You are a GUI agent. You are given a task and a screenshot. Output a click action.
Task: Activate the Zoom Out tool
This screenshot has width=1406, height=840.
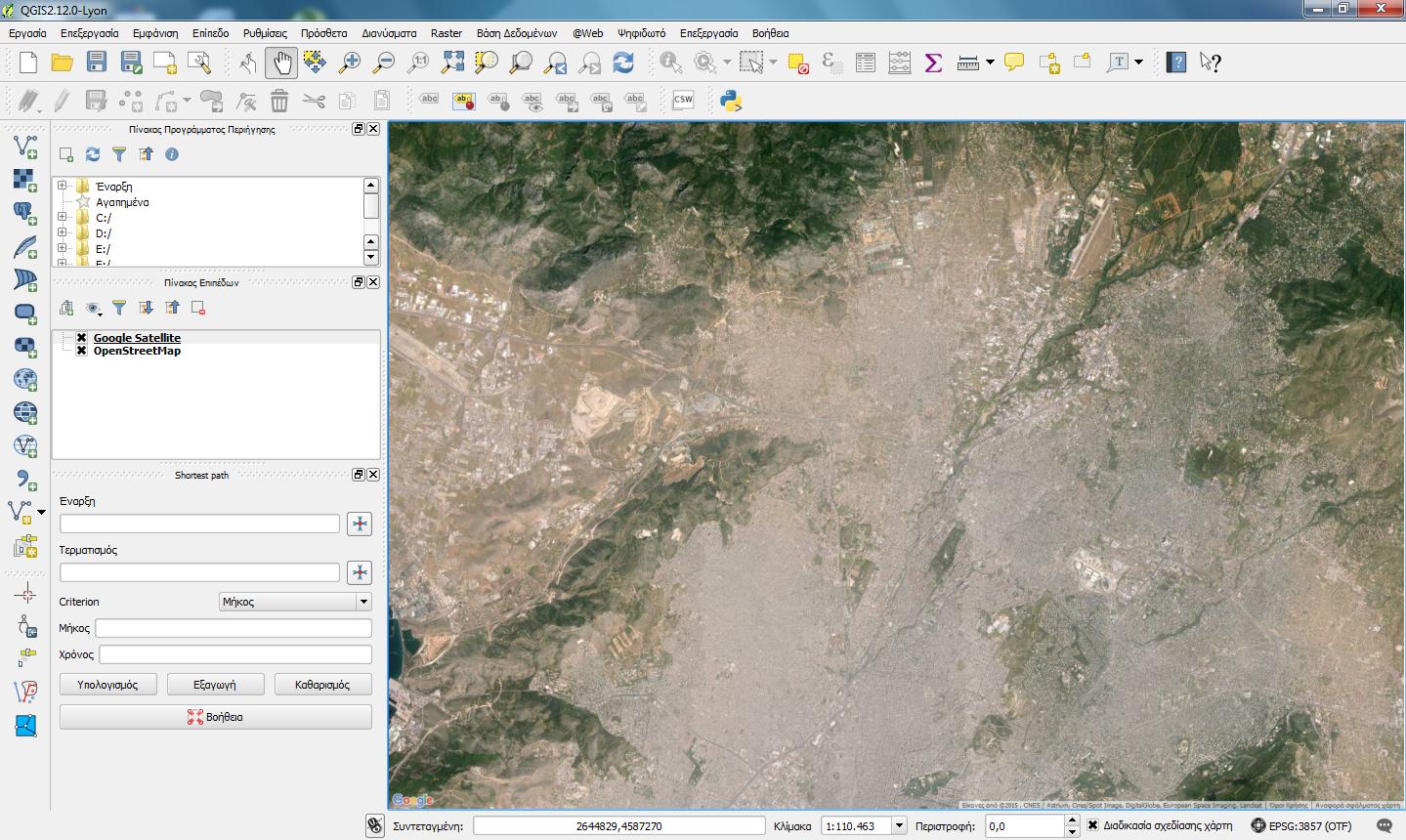[x=384, y=63]
